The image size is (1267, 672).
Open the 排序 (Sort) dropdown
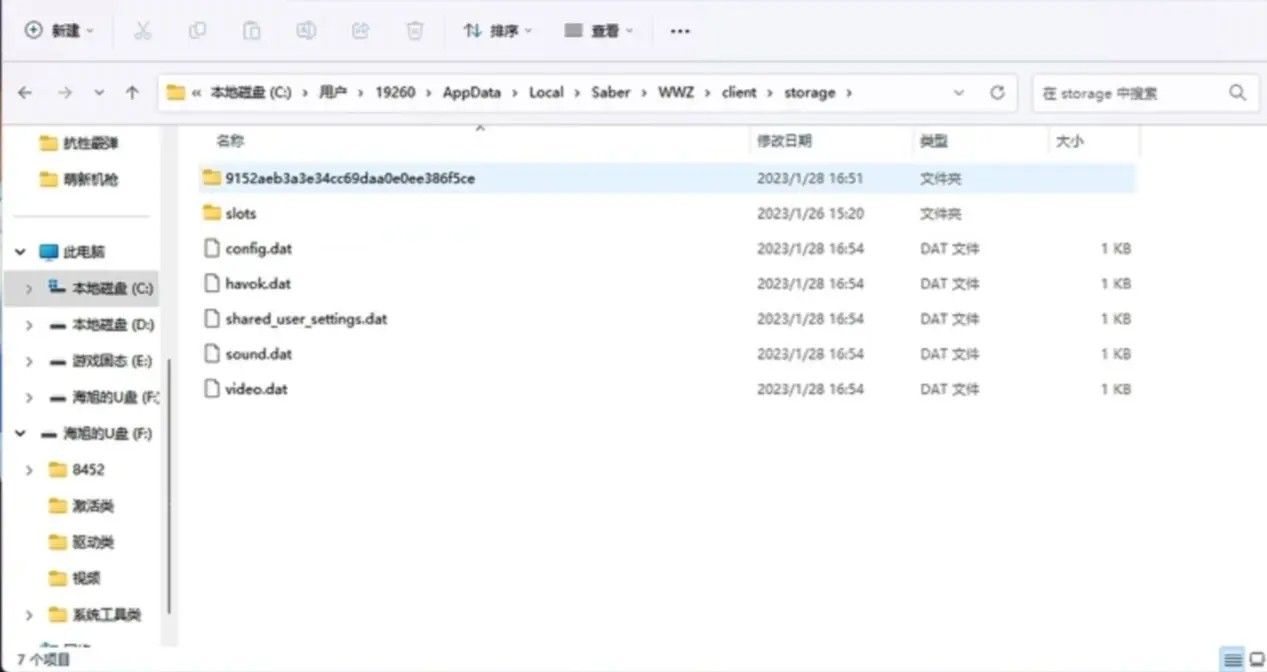click(497, 31)
